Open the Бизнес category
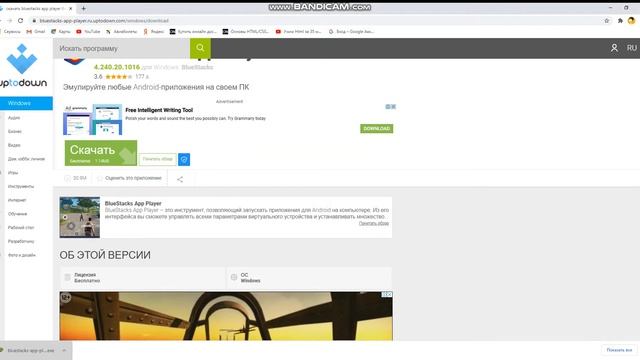 [15, 131]
